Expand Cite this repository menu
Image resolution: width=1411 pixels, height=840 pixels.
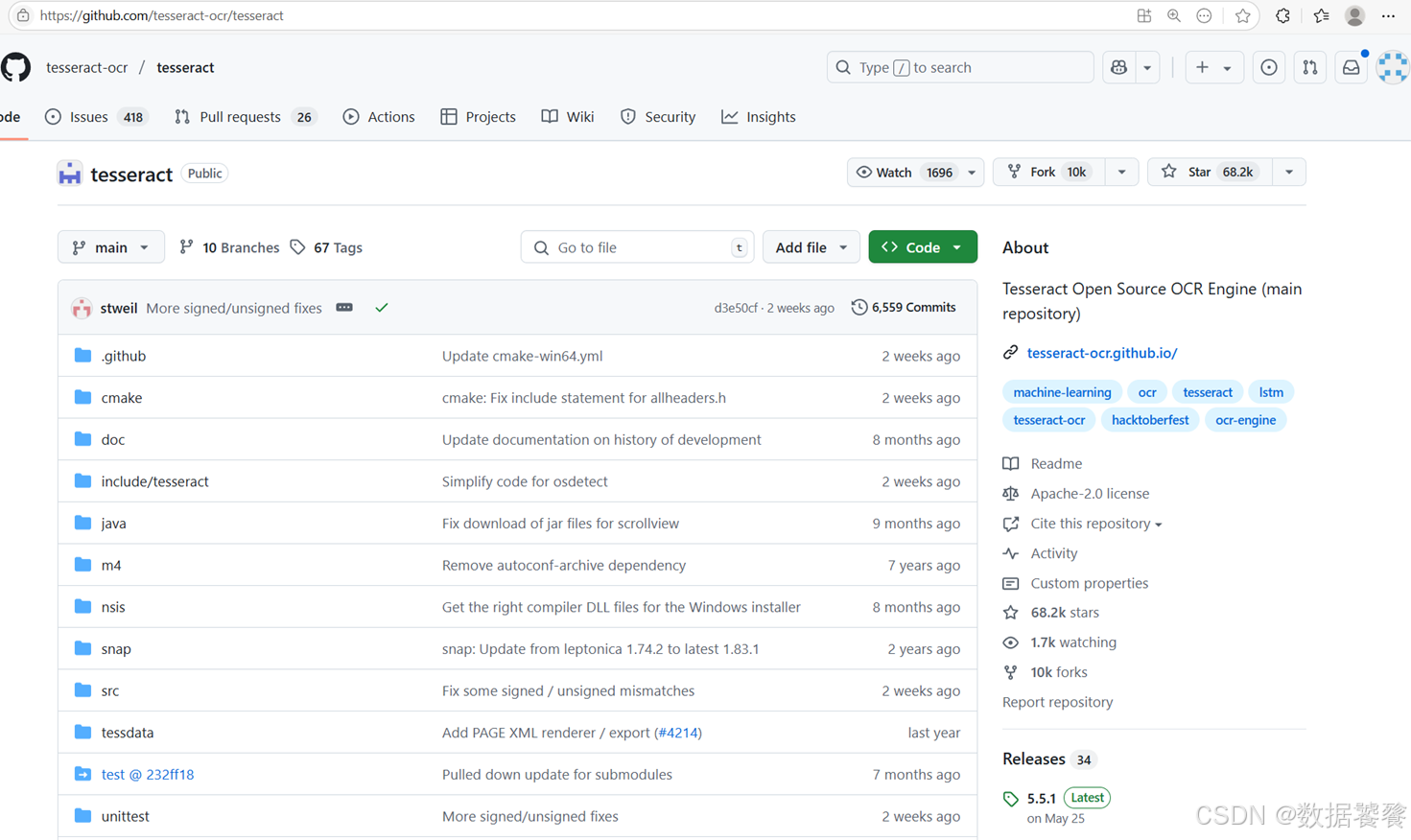[x=1095, y=524]
